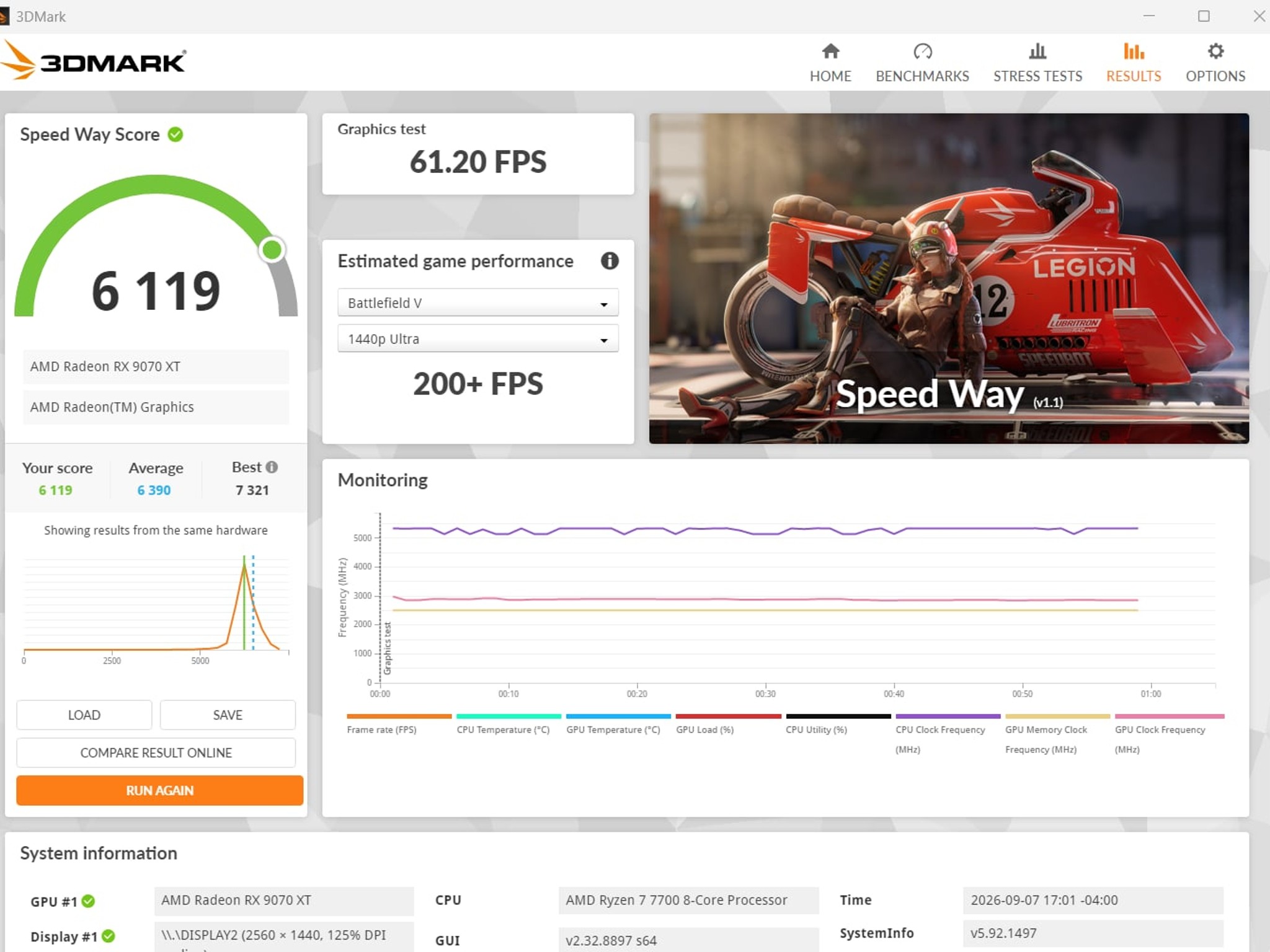This screenshot has width=1270, height=952.
Task: Click green validation checkmark beside Speed Way Score
Action: [175, 134]
